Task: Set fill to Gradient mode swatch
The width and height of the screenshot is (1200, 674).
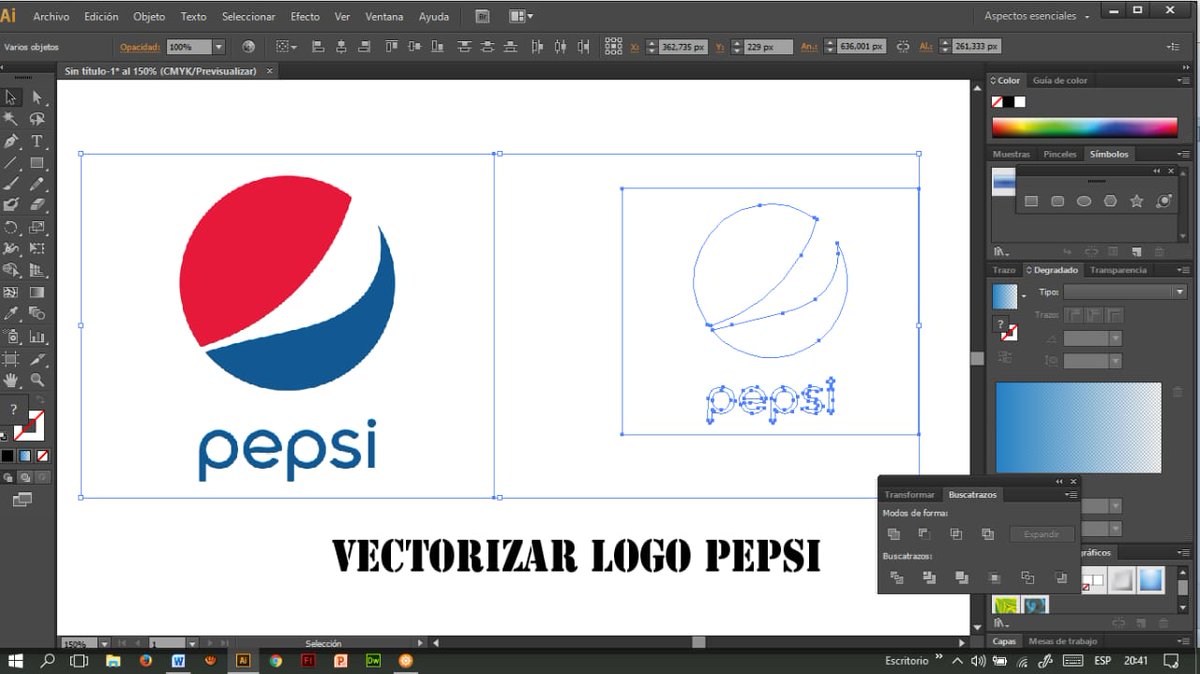Action: click(x=25, y=455)
